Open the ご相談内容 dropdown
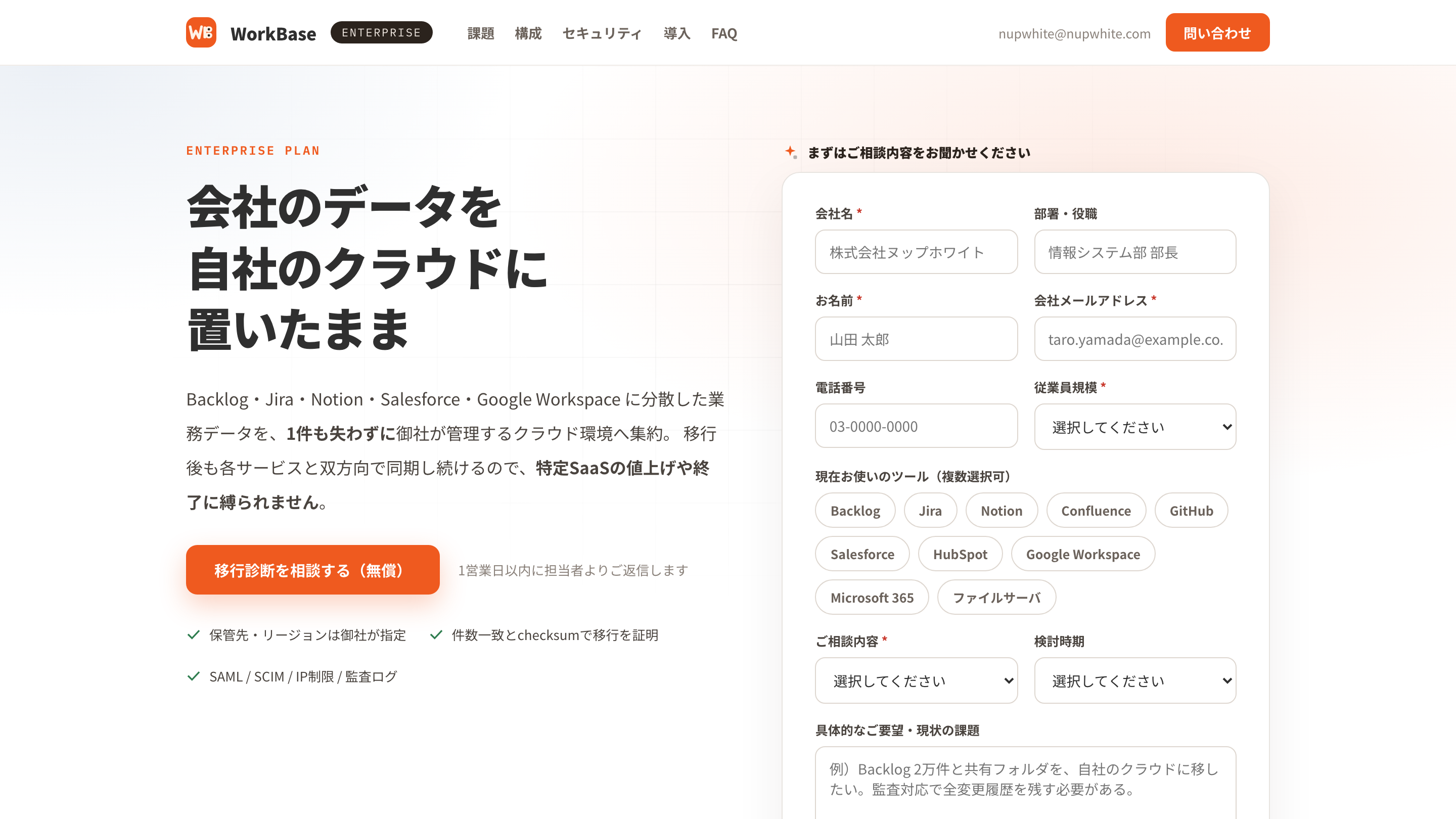The width and height of the screenshot is (1456, 819). point(916,680)
